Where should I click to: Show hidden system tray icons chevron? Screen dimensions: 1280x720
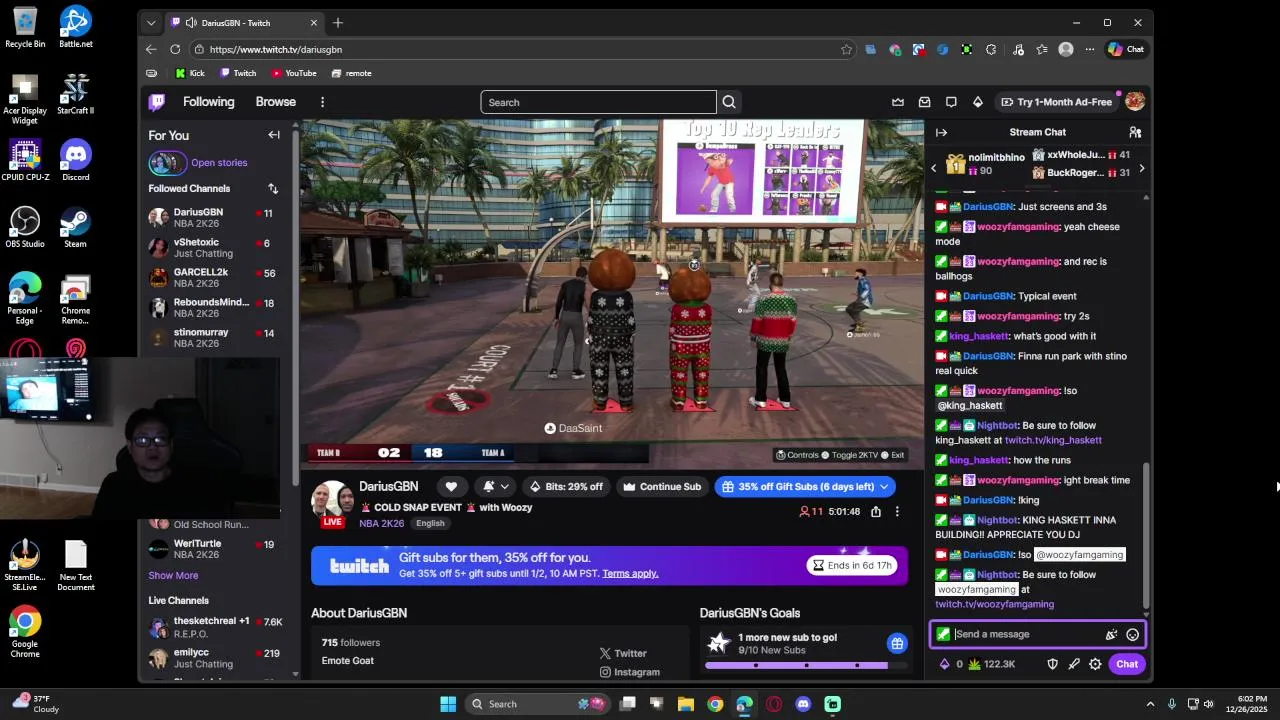(x=1150, y=704)
